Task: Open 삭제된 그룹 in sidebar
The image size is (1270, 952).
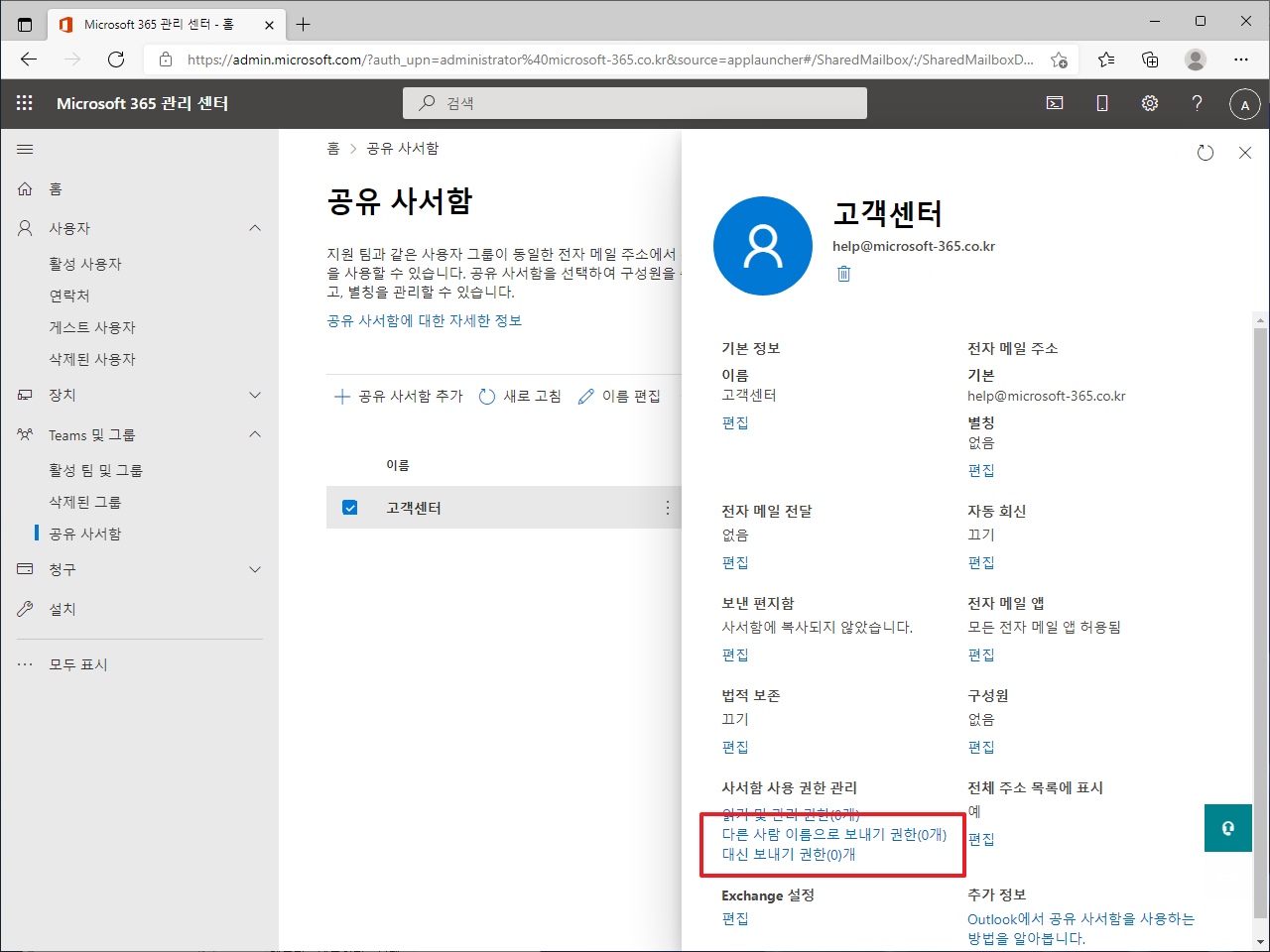Action: click(x=85, y=502)
